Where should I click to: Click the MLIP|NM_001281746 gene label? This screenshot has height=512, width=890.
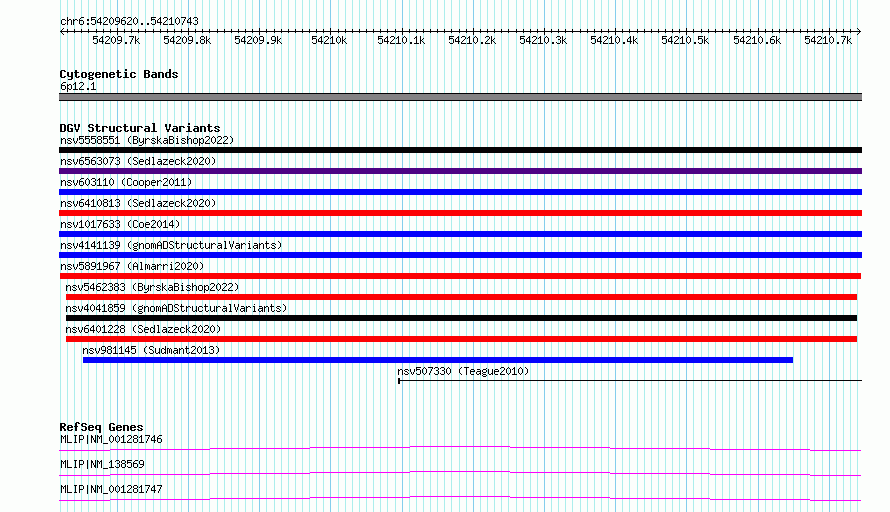[x=111, y=439]
